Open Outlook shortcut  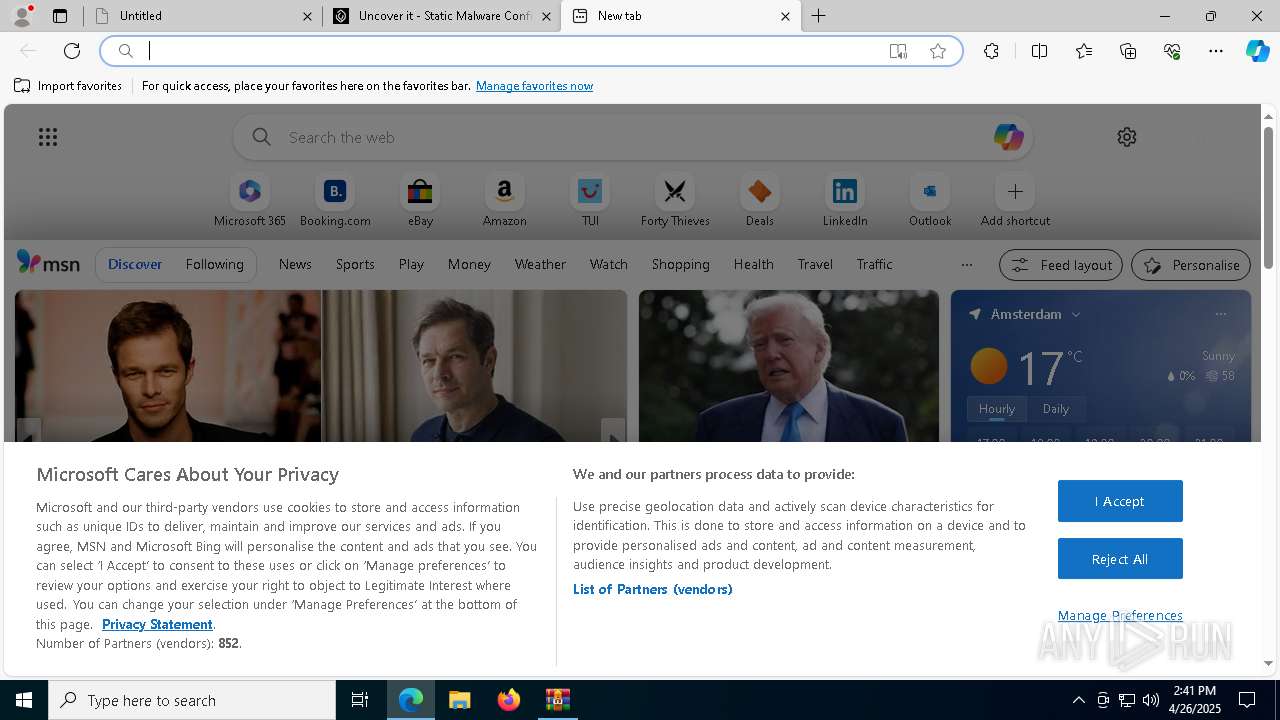(x=930, y=201)
